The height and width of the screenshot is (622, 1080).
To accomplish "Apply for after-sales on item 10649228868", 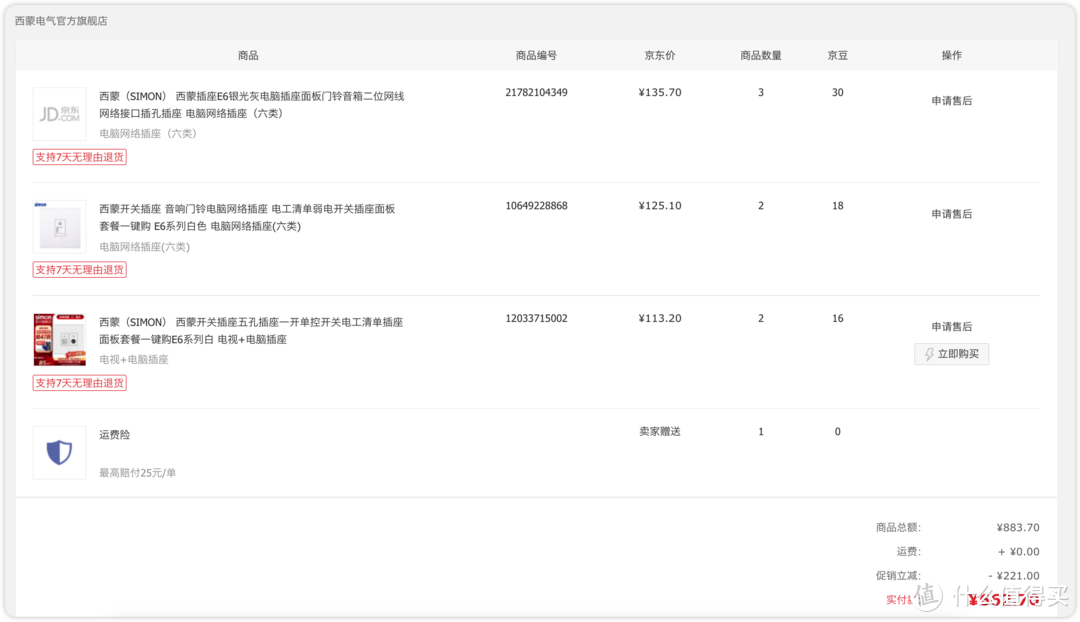I will (x=952, y=214).
